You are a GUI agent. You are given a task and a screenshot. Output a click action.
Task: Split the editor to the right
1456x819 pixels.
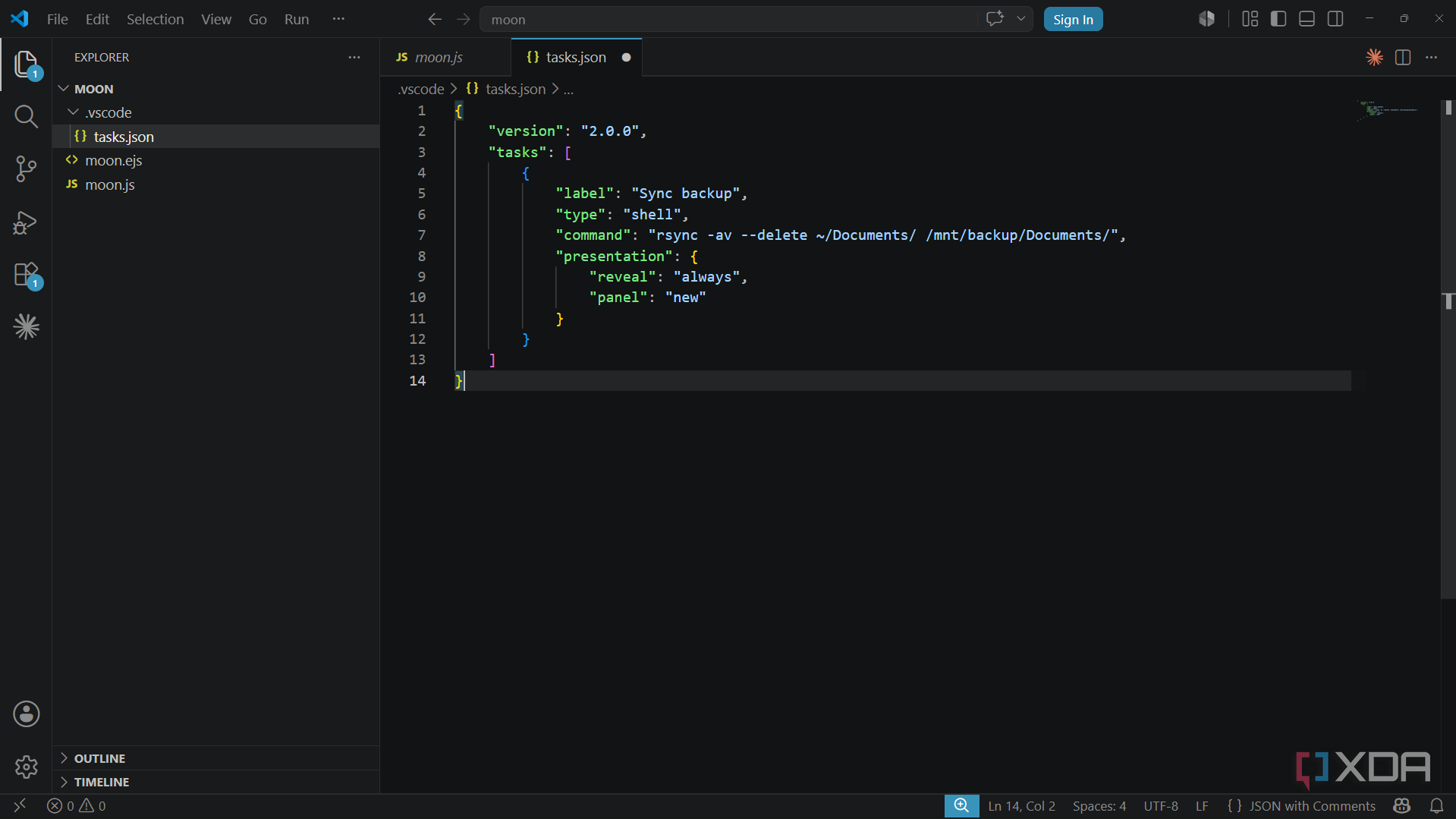point(1403,58)
